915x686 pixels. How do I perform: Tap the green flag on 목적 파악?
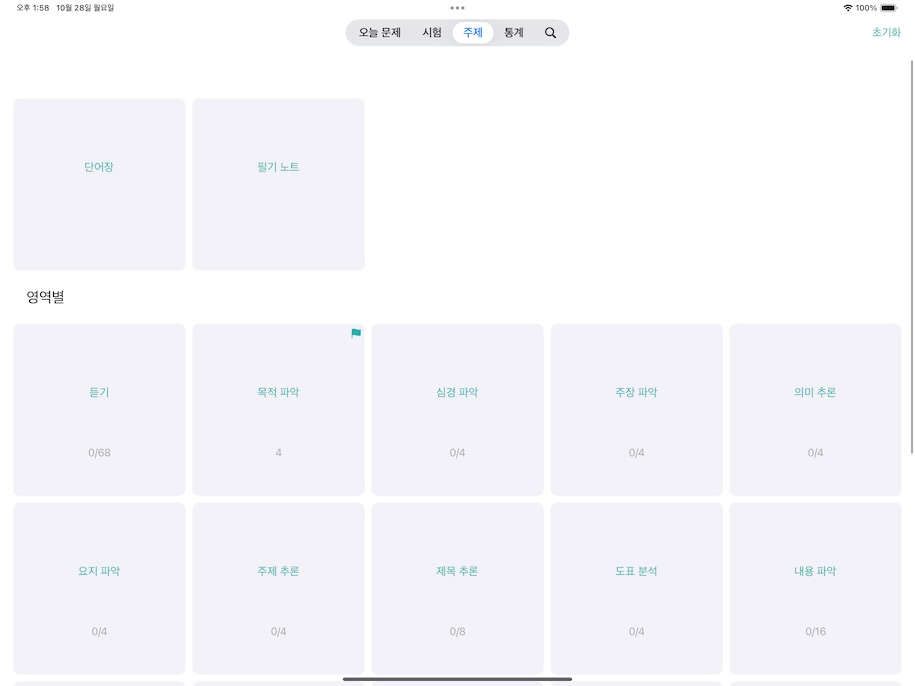(x=356, y=333)
